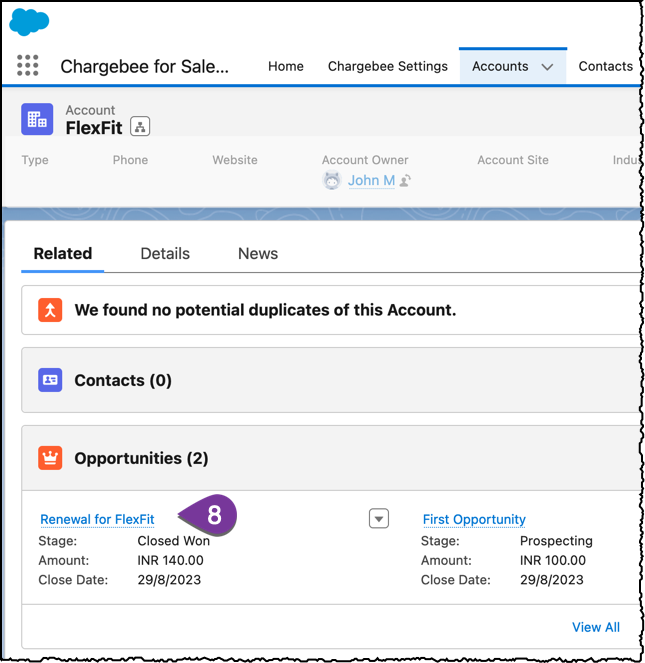
Task: Click the Opportunities crown icon
Action: click(50, 458)
